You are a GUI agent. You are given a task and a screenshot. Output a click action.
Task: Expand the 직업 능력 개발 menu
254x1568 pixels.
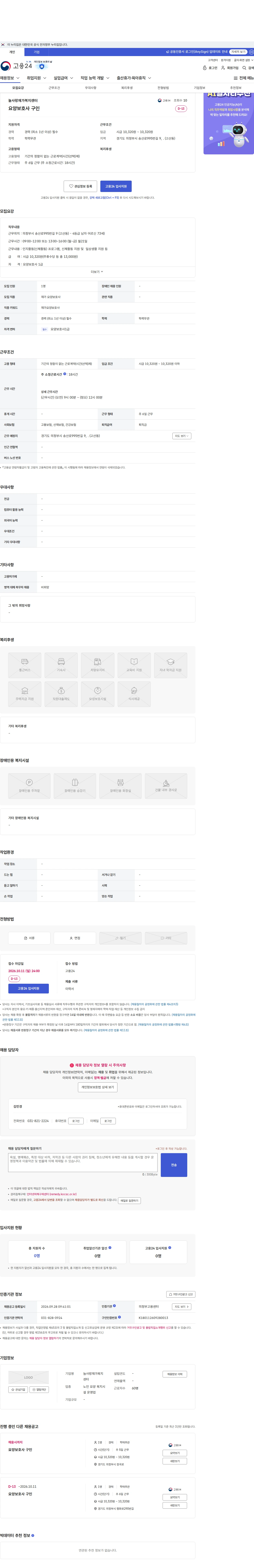[95, 78]
